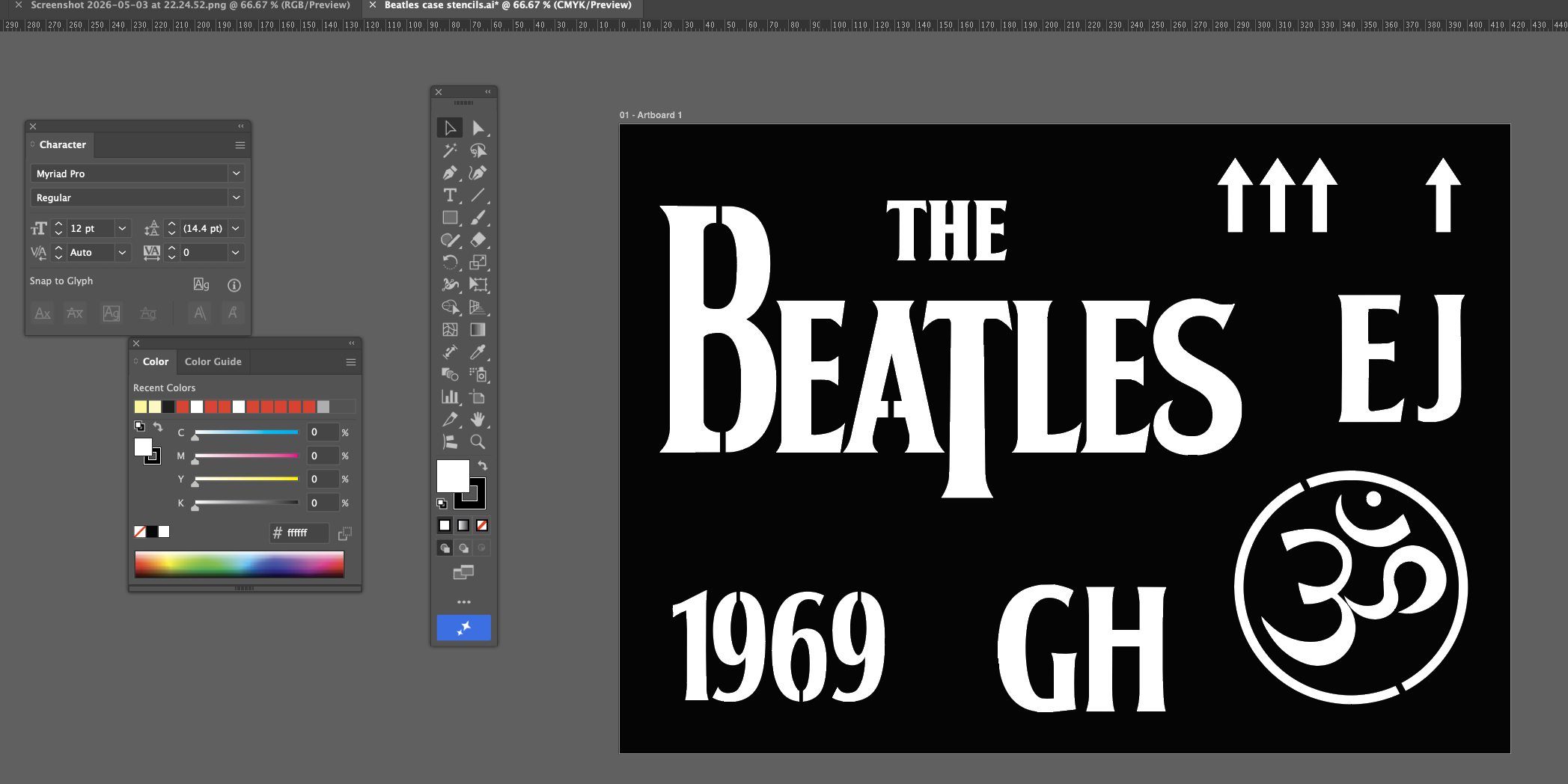The height and width of the screenshot is (784, 1568).
Task: Select the Eraser tool
Action: point(478,240)
